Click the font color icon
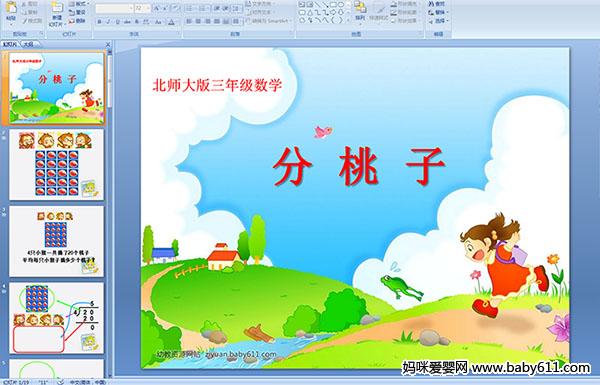 [x=171, y=22]
